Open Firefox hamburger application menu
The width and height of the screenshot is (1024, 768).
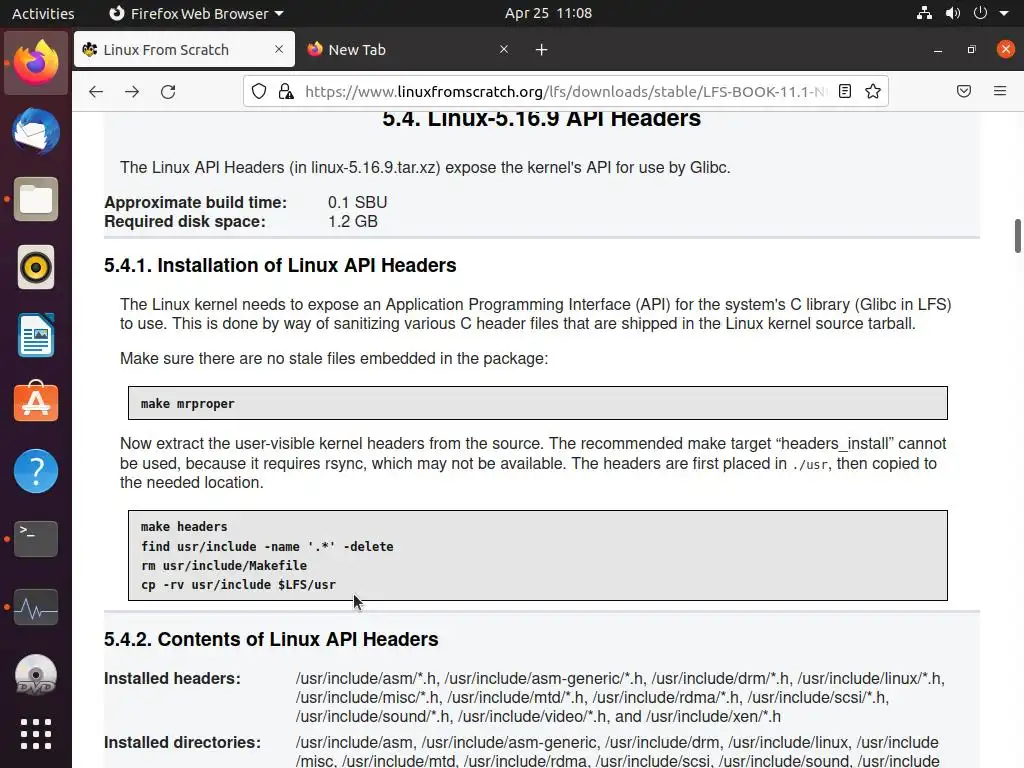(1000, 91)
